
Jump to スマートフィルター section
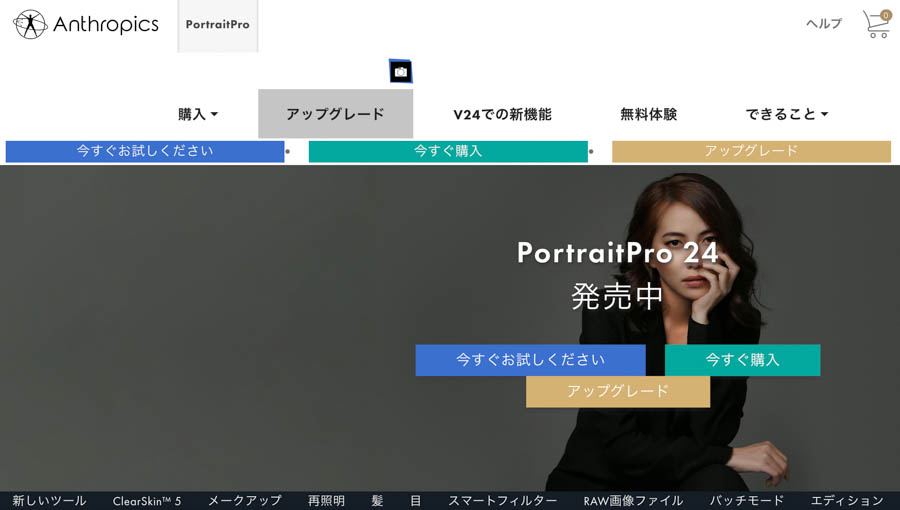point(502,501)
